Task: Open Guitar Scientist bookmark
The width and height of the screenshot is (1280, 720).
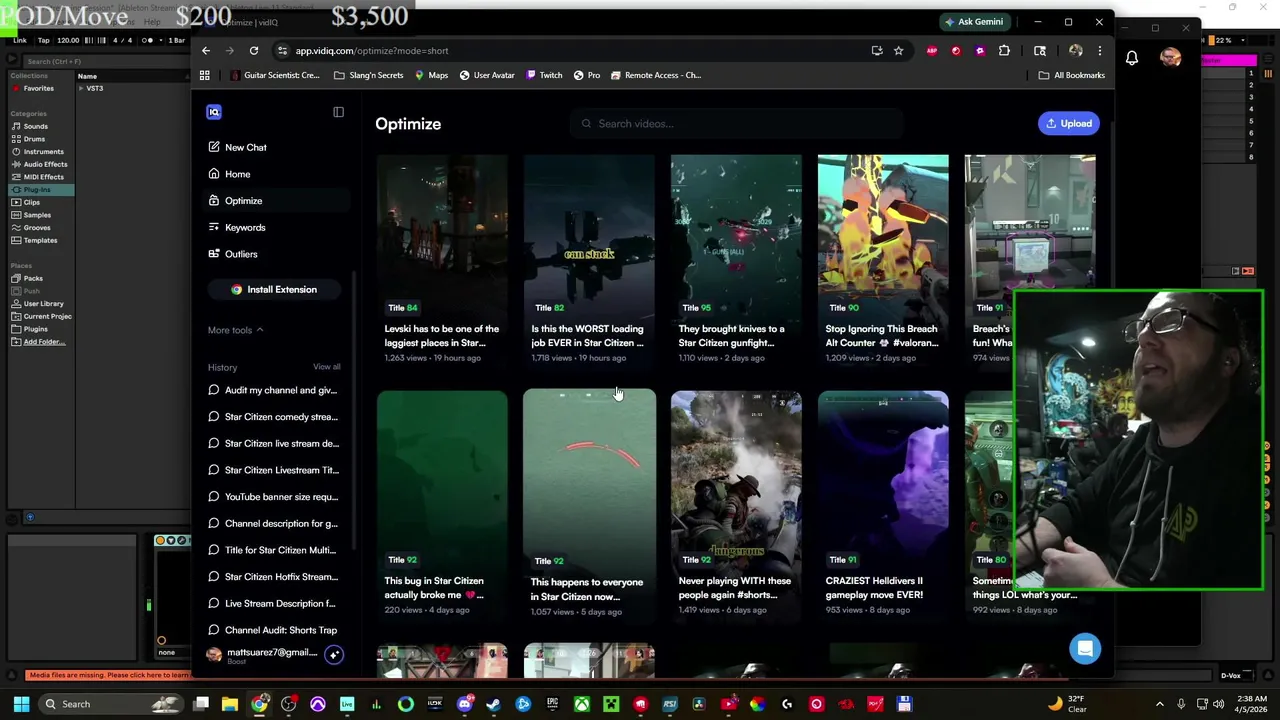Action: (275, 75)
